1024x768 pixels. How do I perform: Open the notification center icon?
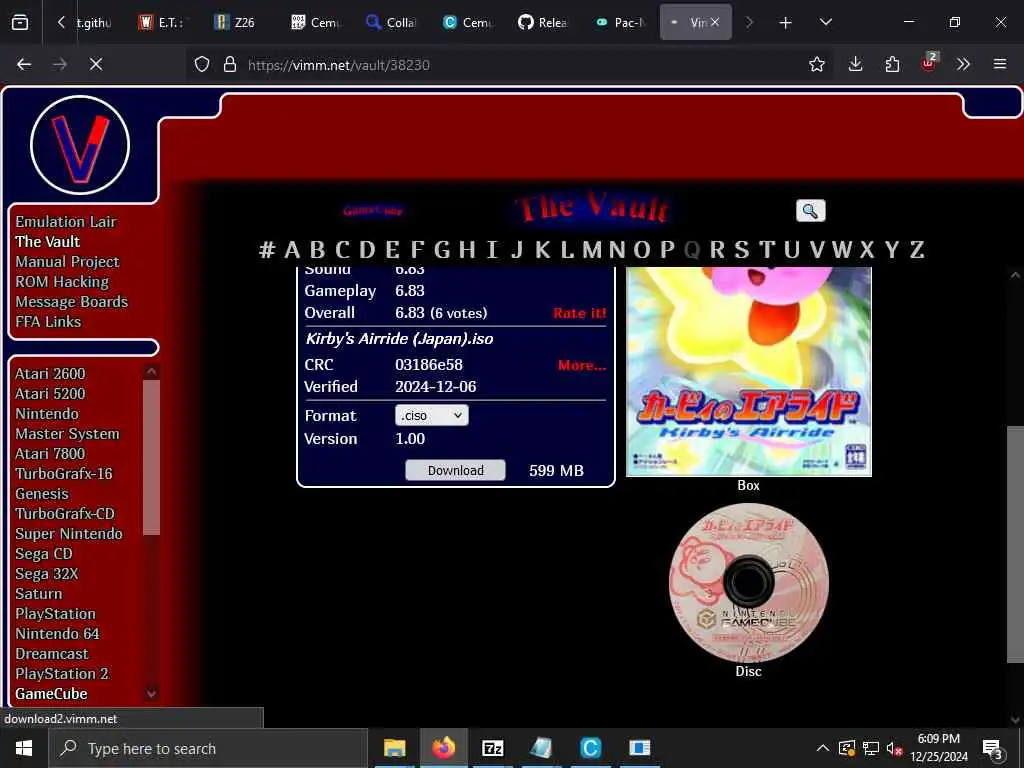click(x=993, y=750)
